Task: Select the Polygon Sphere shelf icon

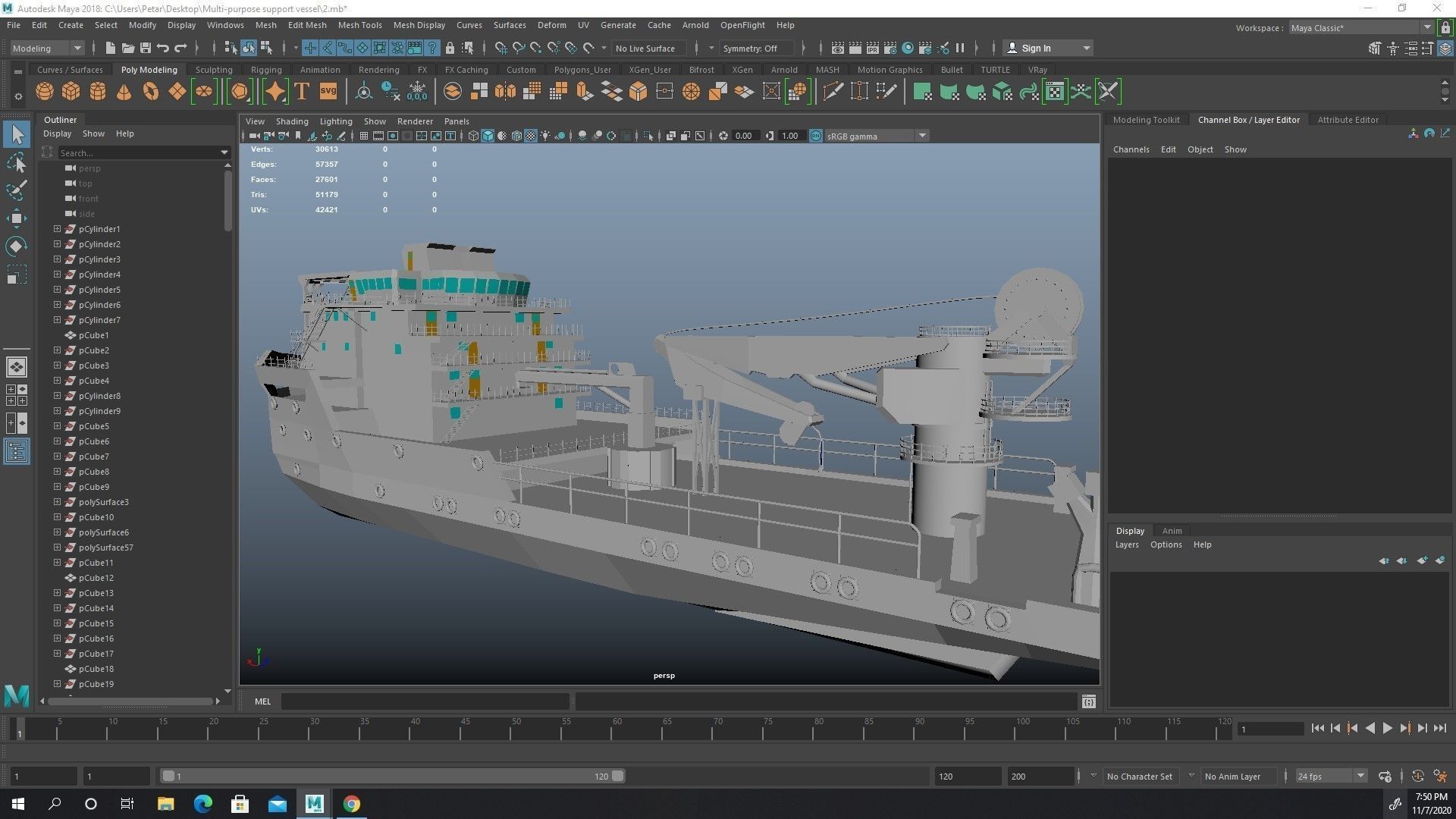Action: pyautogui.click(x=45, y=92)
